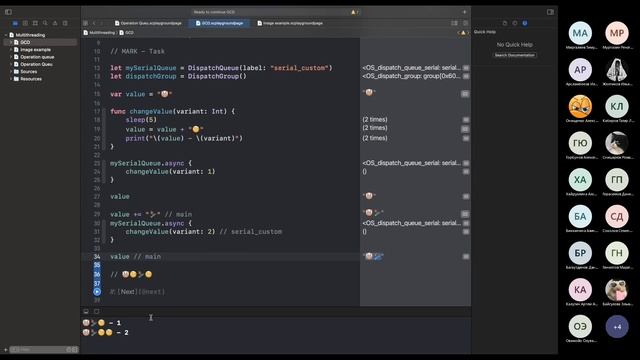Toggle inline result for print line 20
This screenshot has width=640, height=360.
coord(466,138)
